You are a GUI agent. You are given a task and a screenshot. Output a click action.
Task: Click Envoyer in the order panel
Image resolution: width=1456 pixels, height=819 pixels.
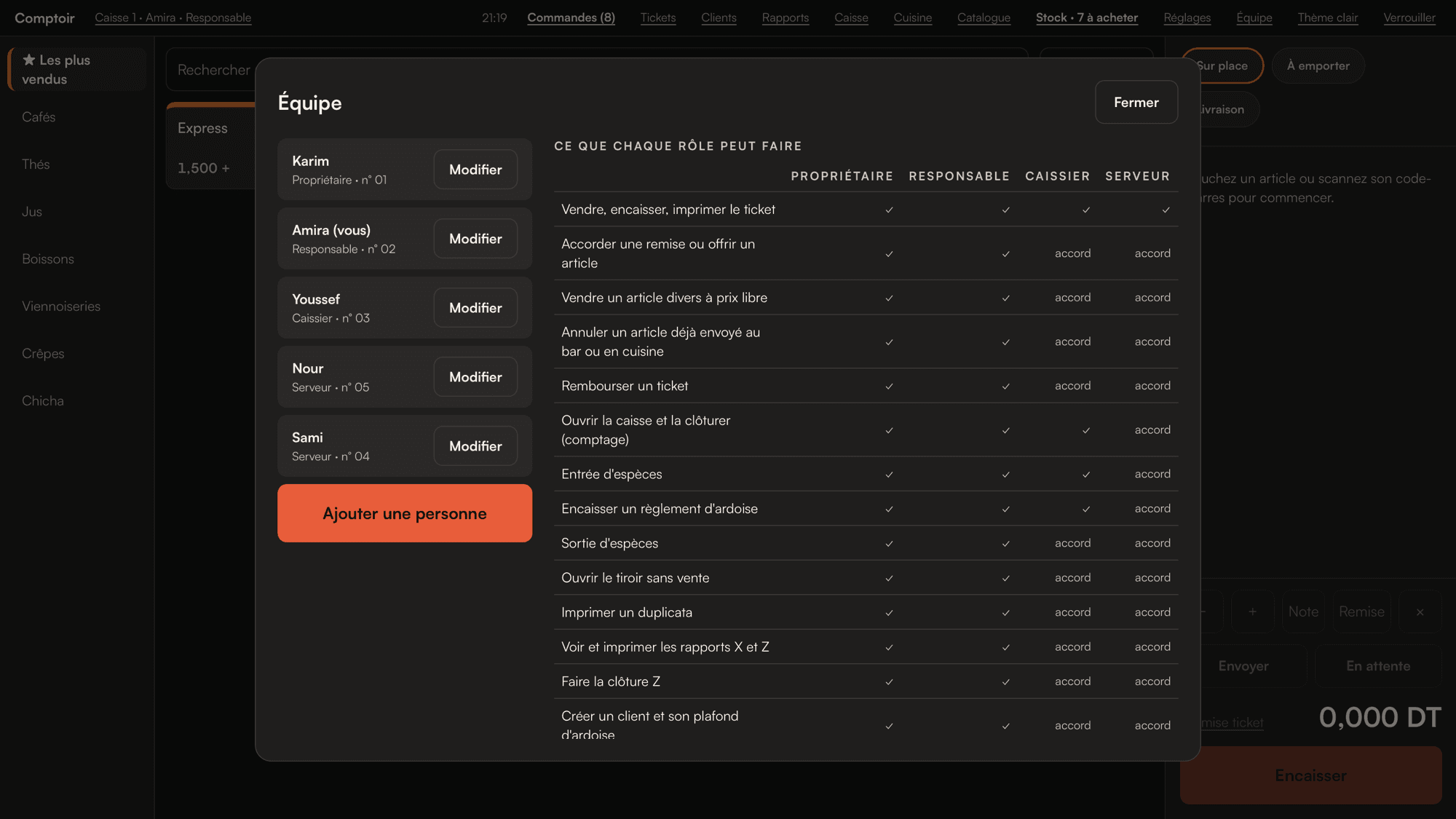point(1243,666)
